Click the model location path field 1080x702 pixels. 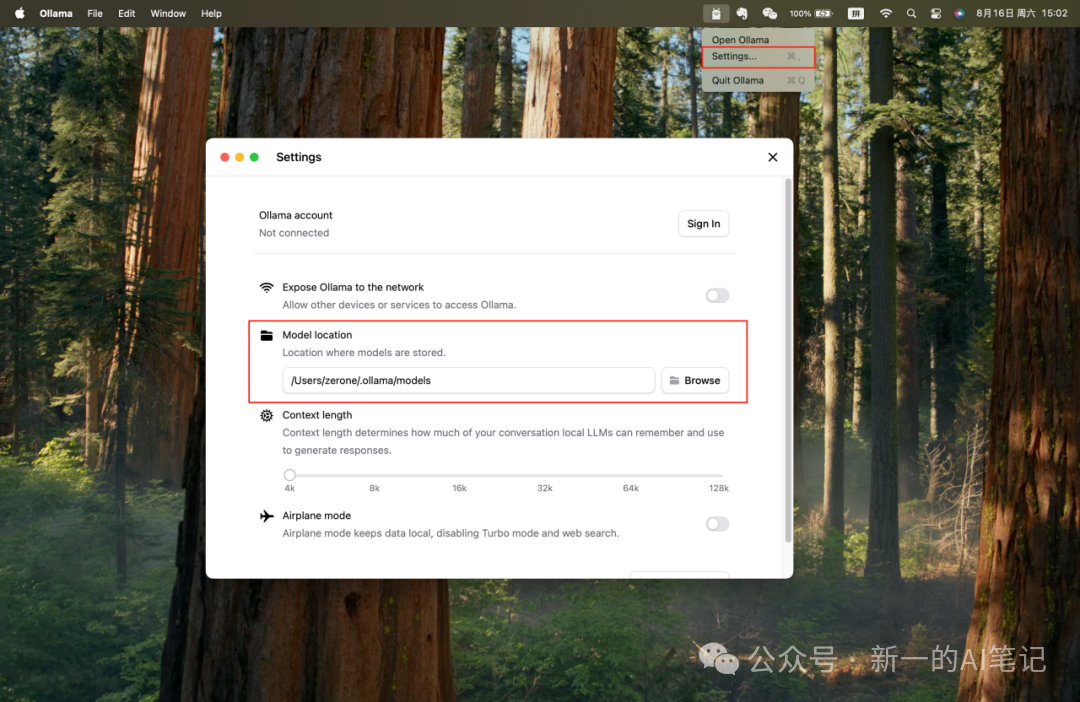(468, 380)
